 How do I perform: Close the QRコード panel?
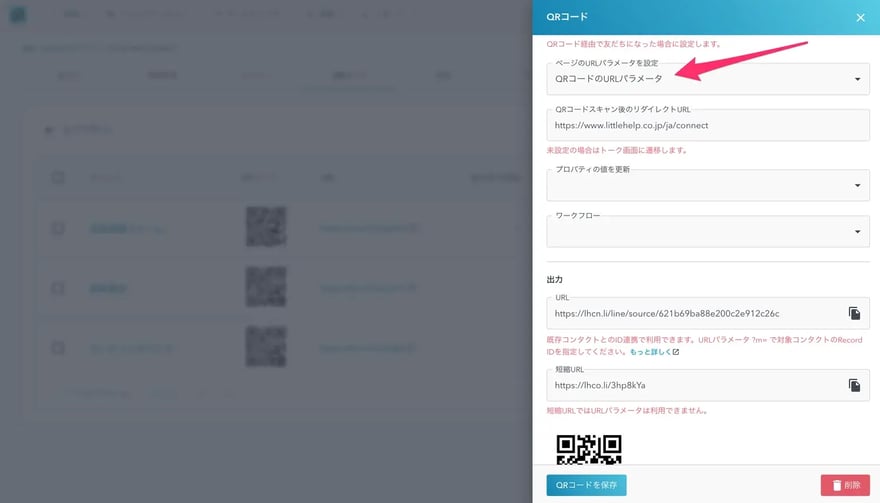coord(860,17)
